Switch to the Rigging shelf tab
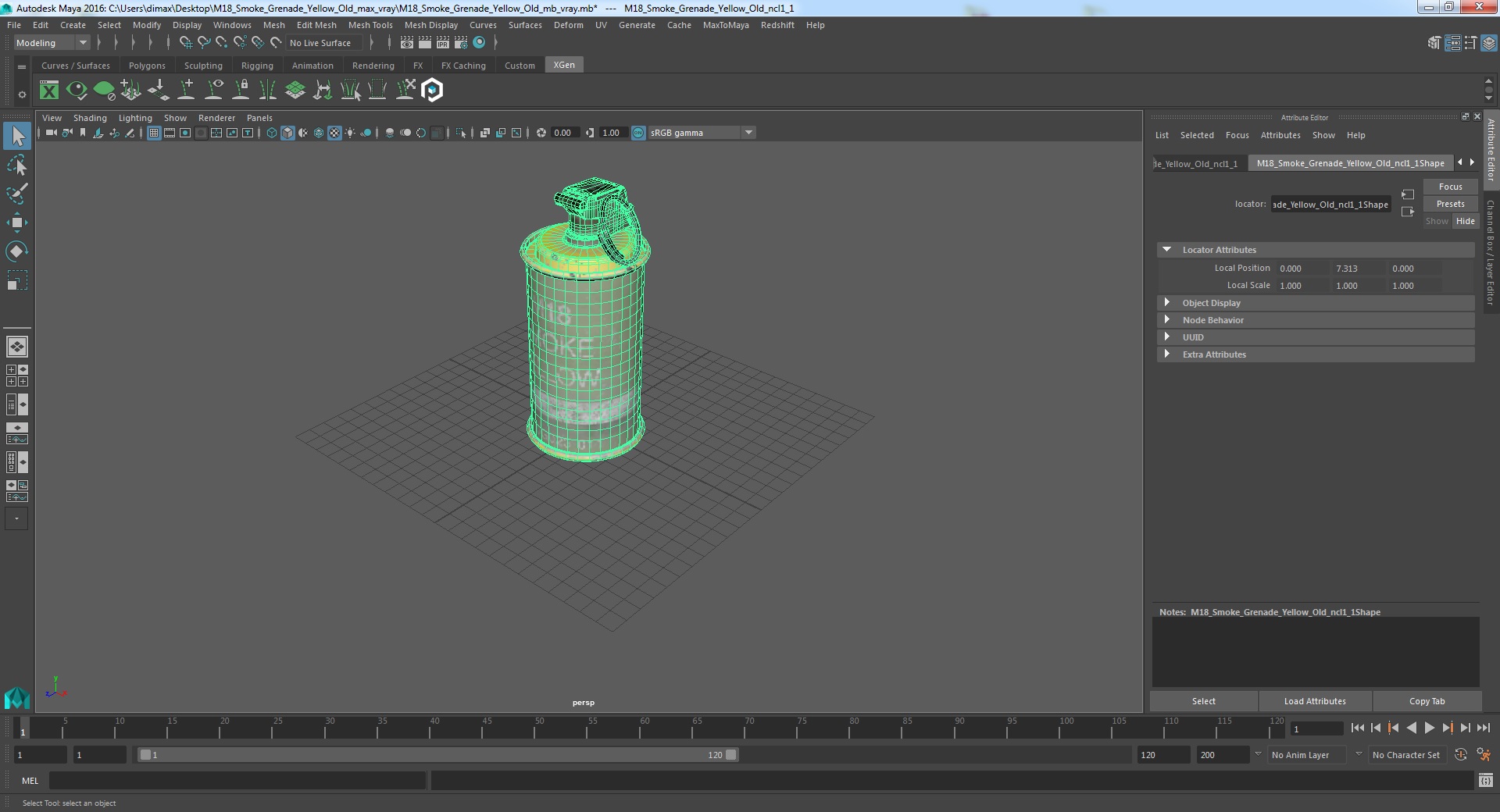The image size is (1500, 812). coord(257,66)
